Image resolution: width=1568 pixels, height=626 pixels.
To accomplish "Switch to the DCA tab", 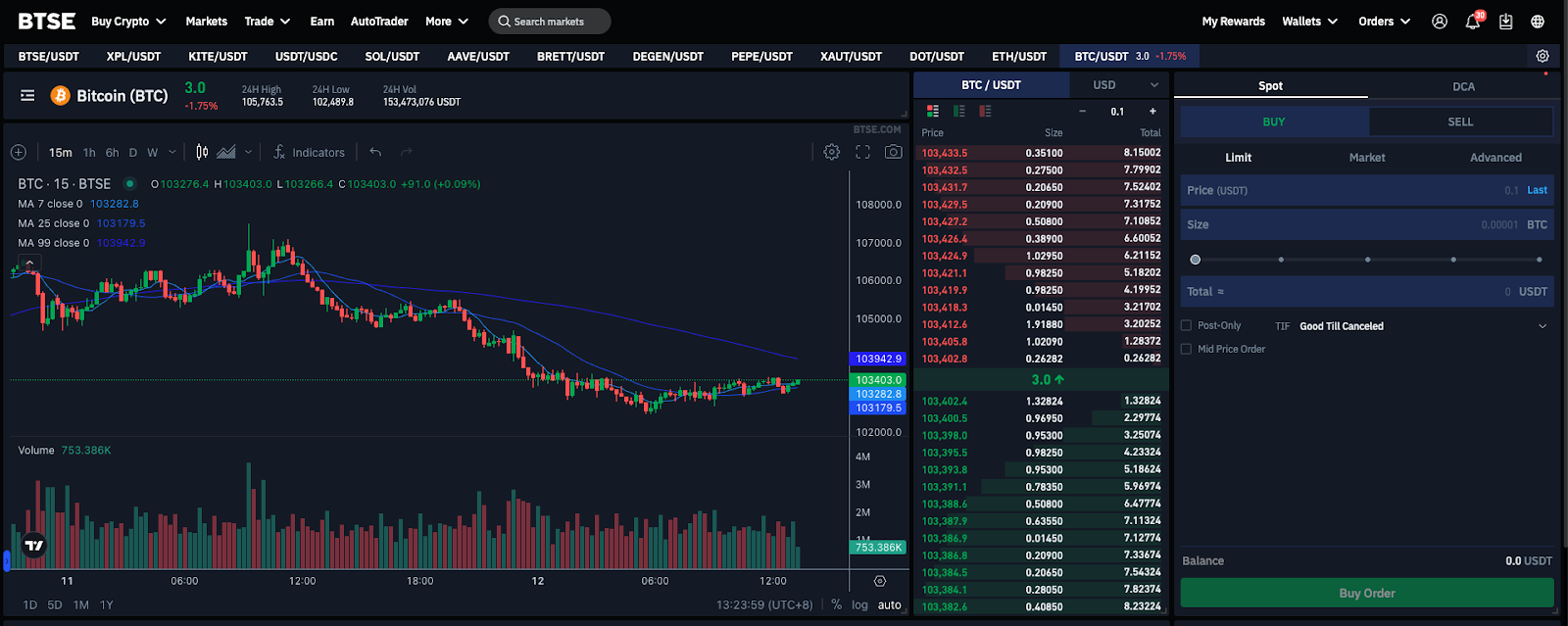I will pos(1463,86).
